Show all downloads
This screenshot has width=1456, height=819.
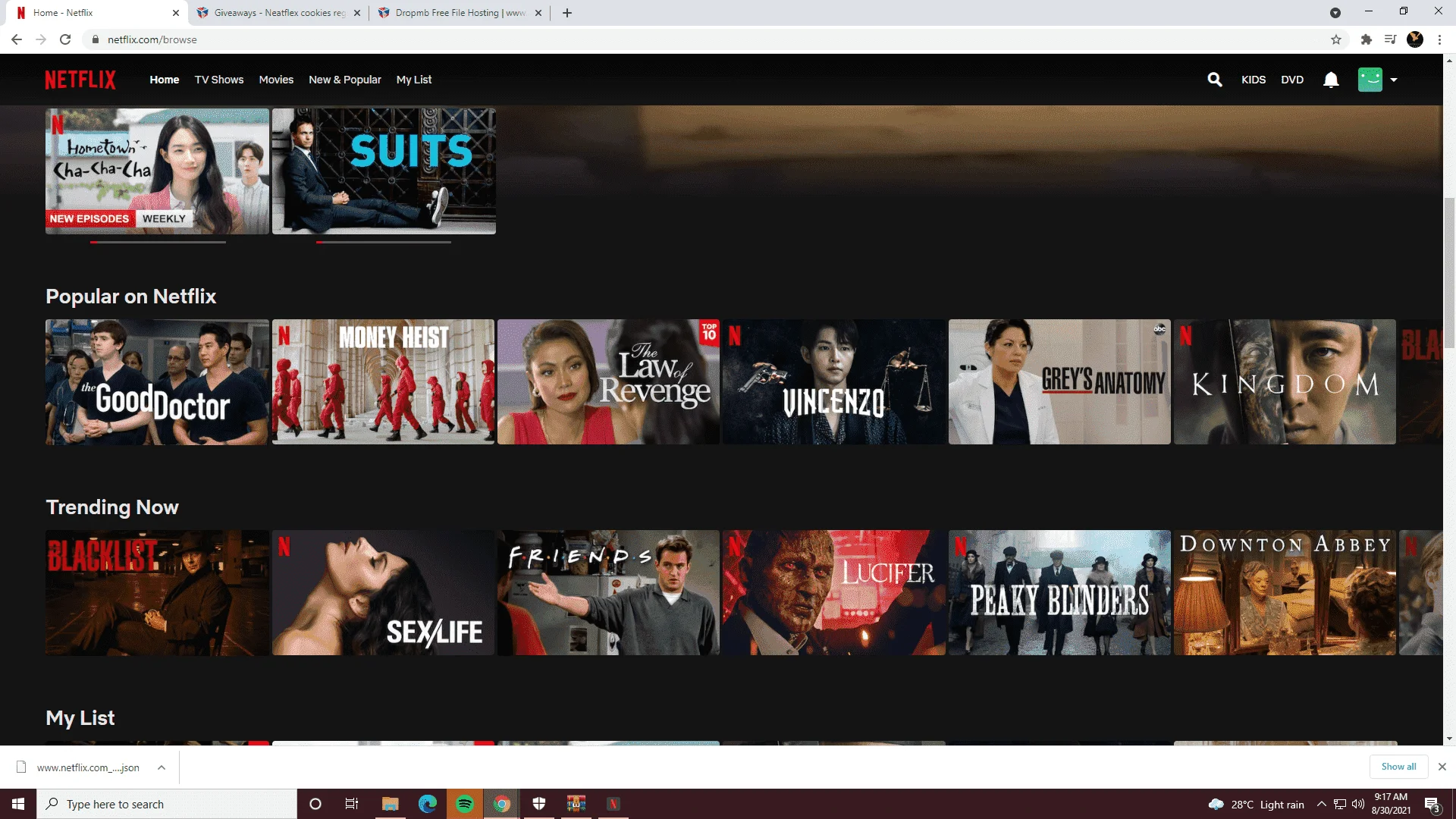[1398, 767]
